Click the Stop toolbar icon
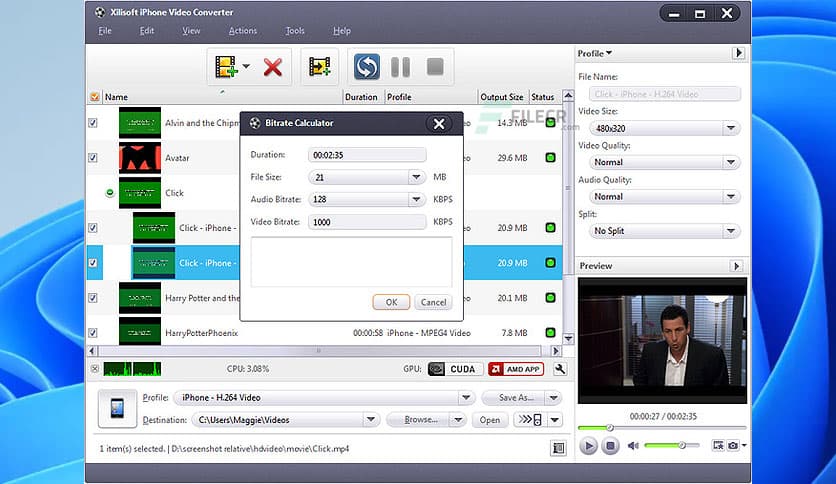836x484 pixels. (435, 67)
